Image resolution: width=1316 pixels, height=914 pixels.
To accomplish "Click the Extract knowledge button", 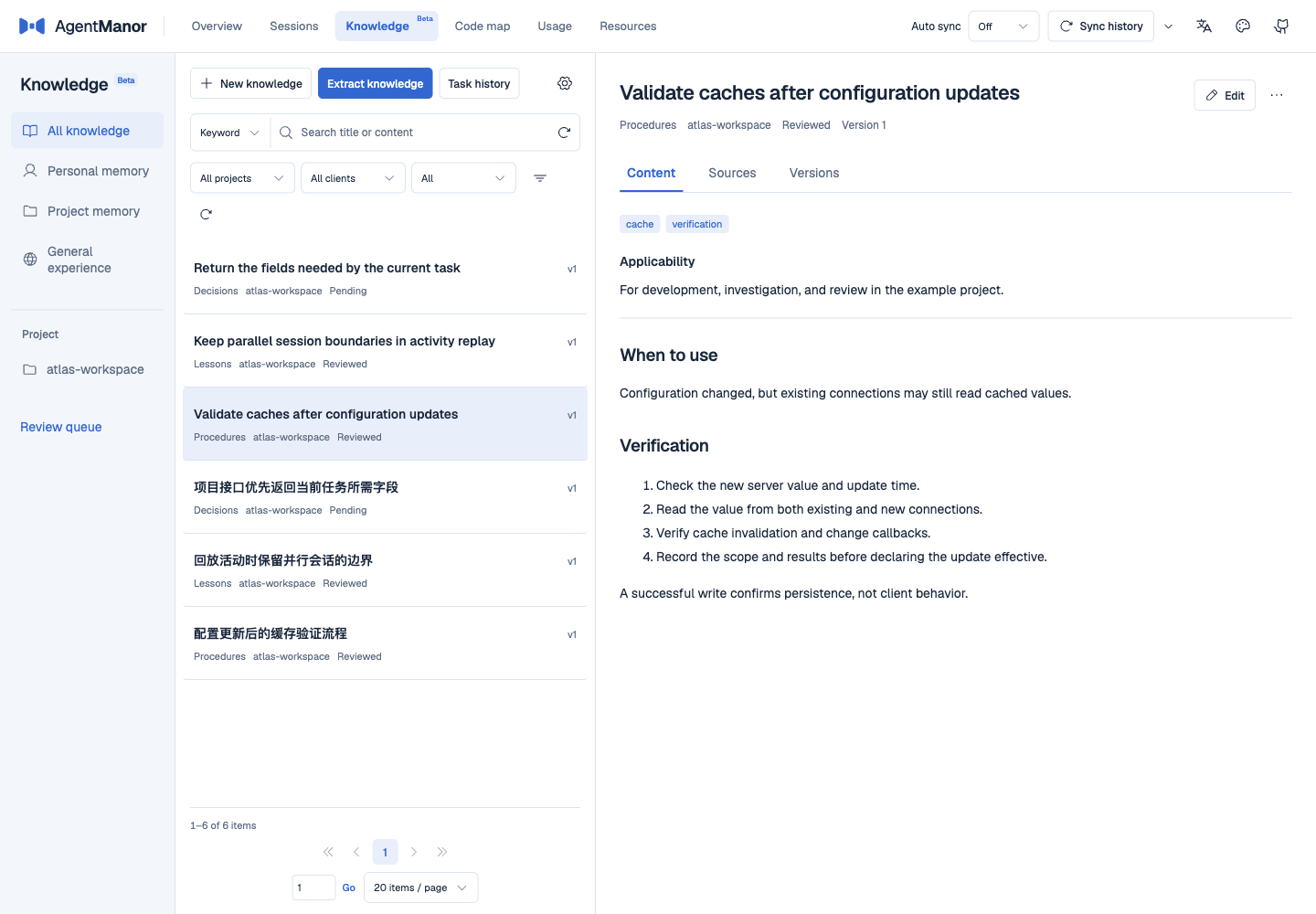I will [376, 83].
